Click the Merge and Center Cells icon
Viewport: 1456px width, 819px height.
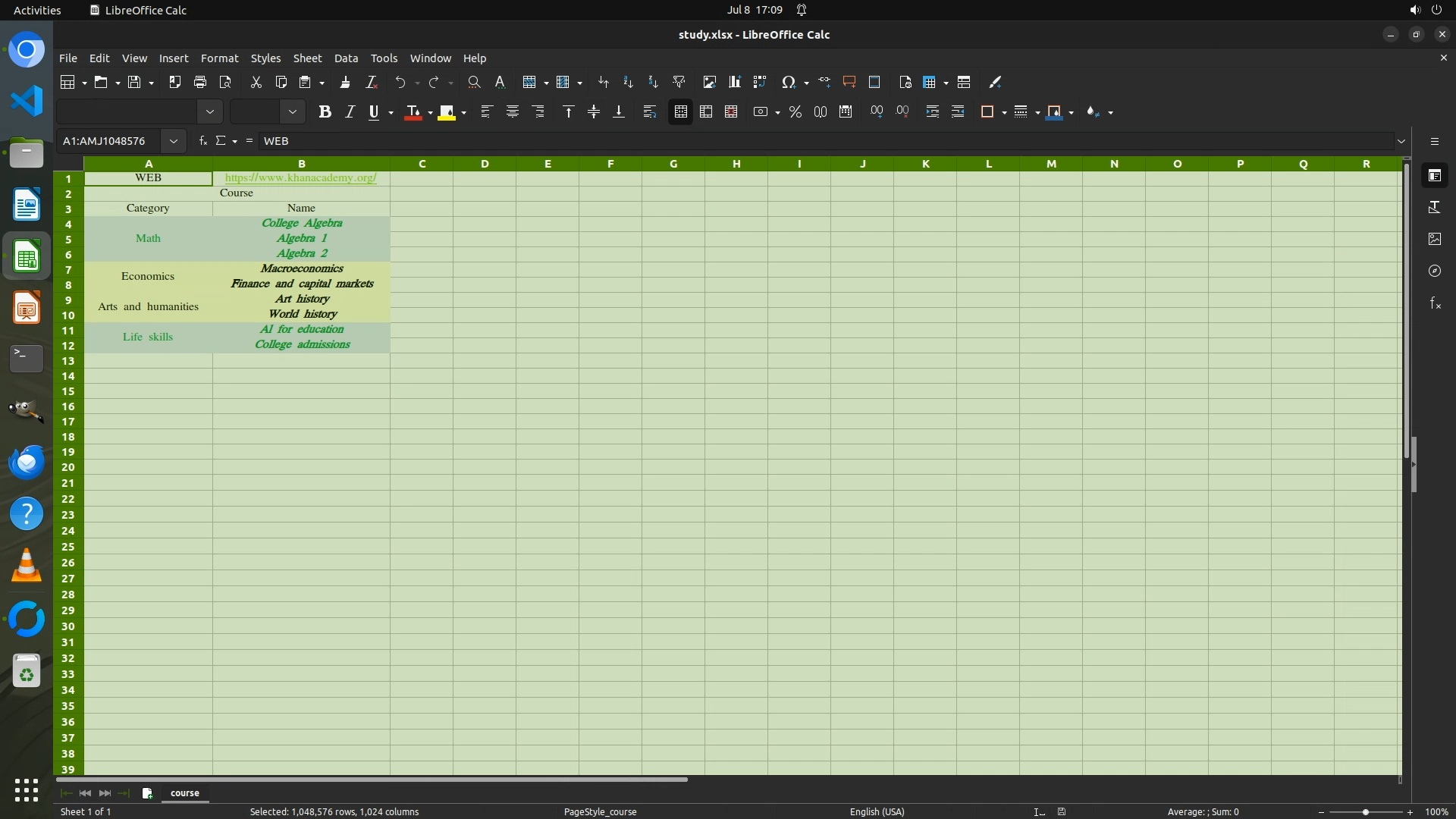pos(680,112)
